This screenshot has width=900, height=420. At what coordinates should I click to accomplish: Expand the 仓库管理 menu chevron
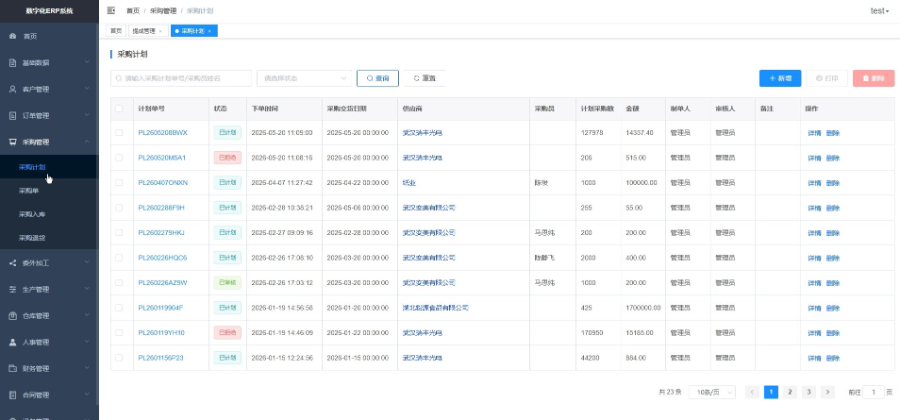(87, 316)
